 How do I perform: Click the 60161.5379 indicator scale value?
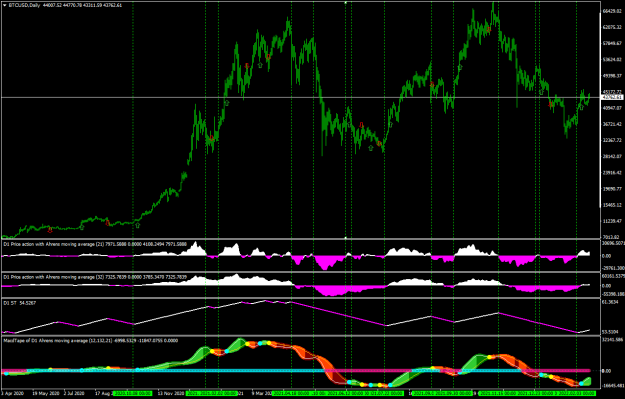[613, 276]
